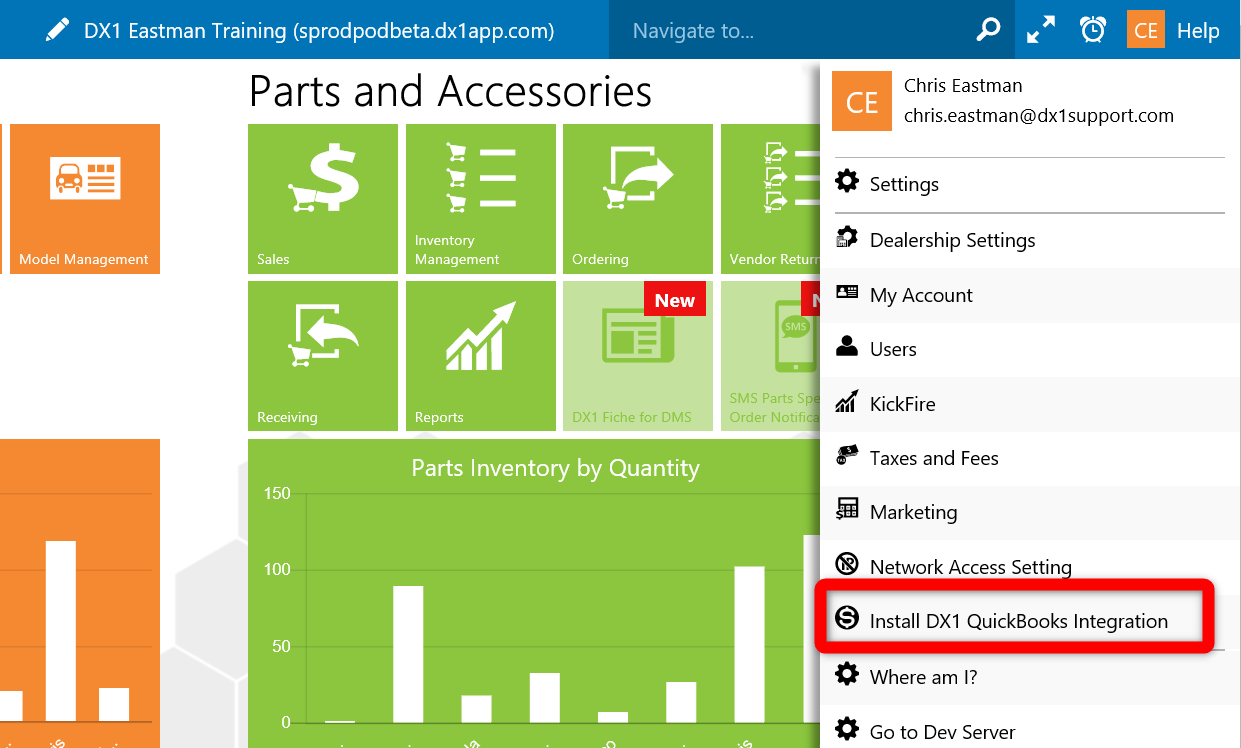
Task: Click the Parts and Accessories heading
Action: (x=450, y=91)
